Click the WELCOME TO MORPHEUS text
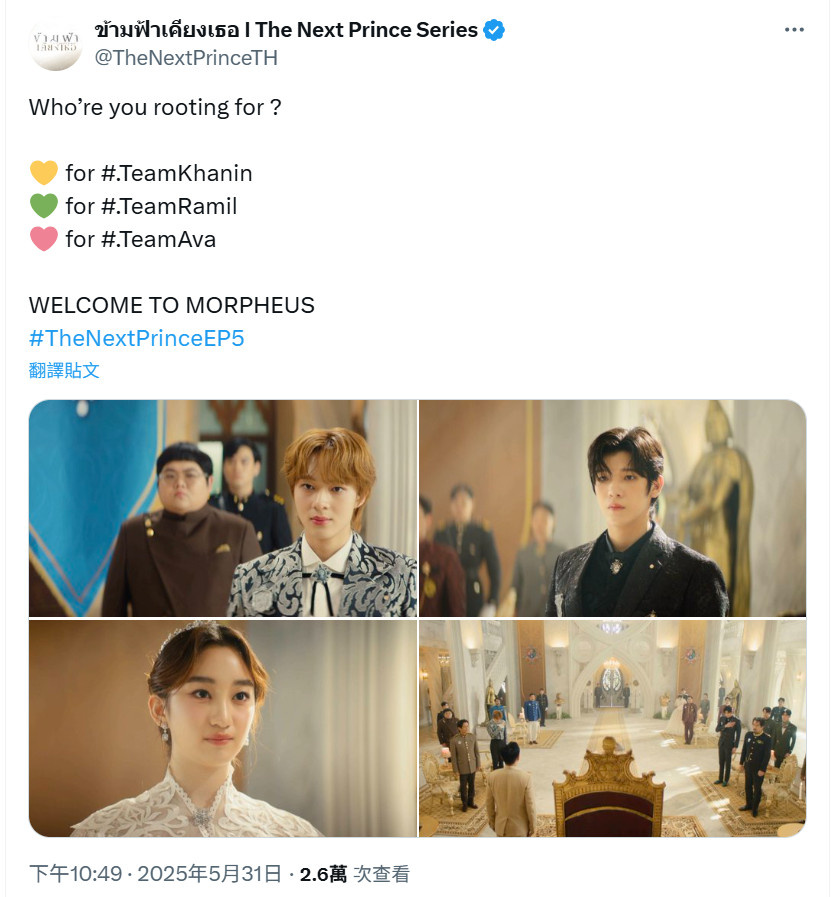This screenshot has width=834, height=897. pyautogui.click(x=172, y=305)
